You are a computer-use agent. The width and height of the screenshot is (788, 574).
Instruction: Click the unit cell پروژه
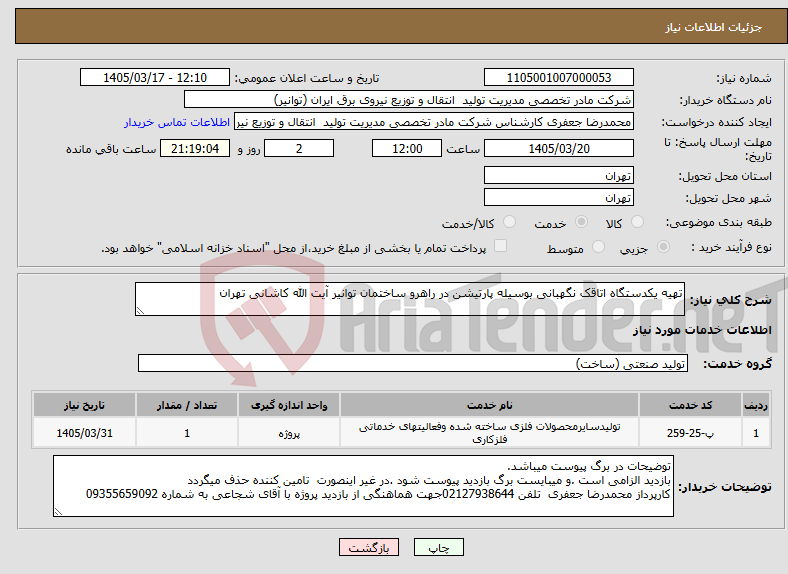(289, 433)
